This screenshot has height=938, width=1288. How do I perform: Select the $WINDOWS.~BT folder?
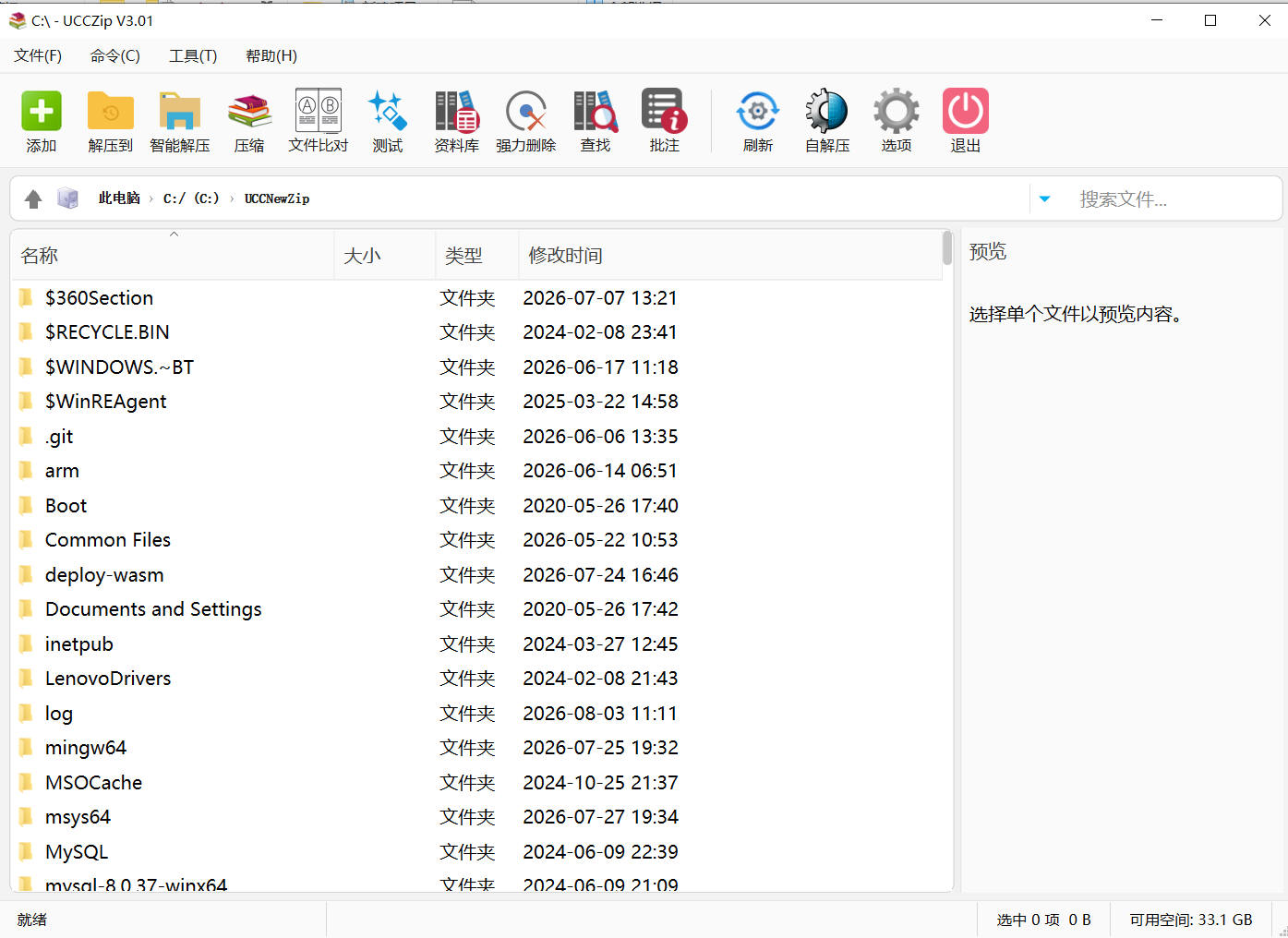click(x=476, y=367)
